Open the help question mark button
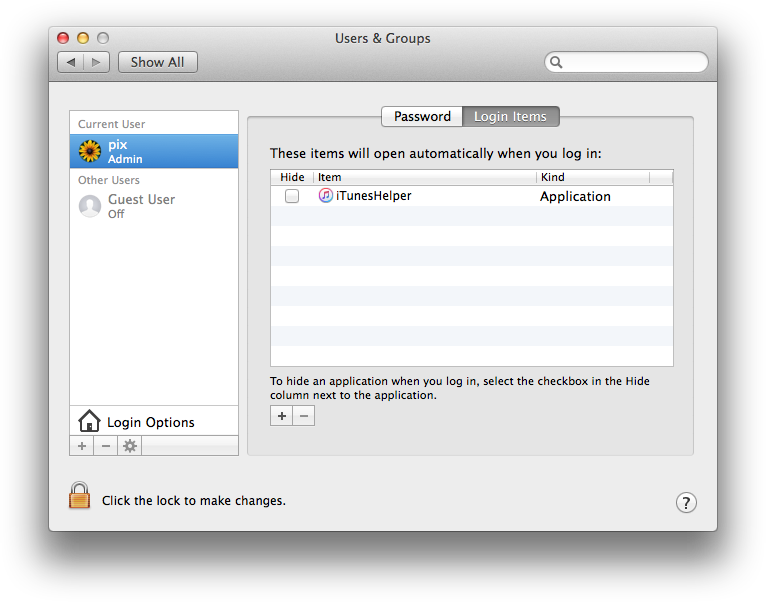This screenshot has height=602, width=766. tap(686, 502)
